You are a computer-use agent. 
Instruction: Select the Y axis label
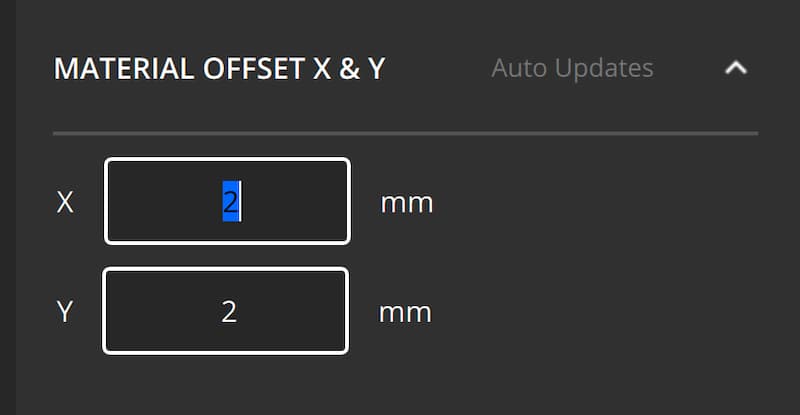[65, 312]
